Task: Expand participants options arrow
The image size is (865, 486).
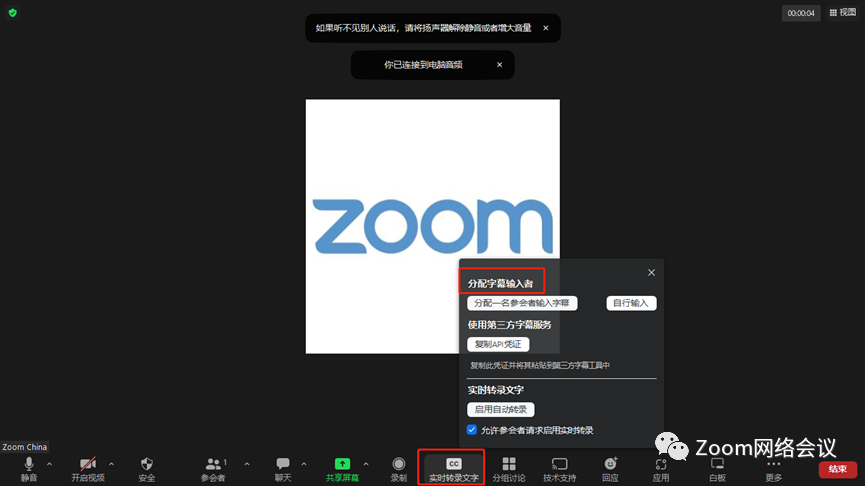Action: pyautogui.click(x=247, y=464)
